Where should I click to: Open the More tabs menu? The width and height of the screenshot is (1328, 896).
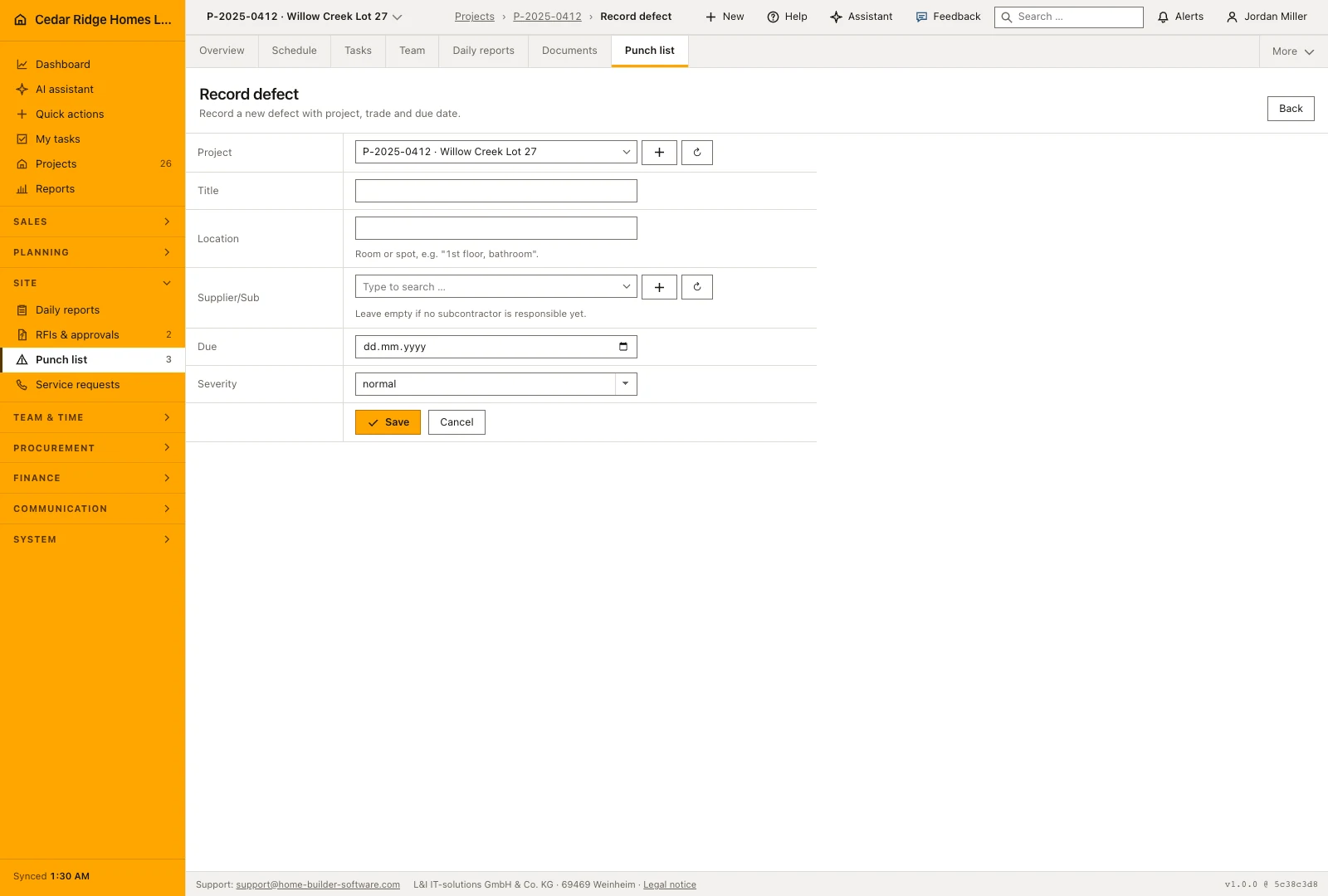pyautogui.click(x=1293, y=51)
